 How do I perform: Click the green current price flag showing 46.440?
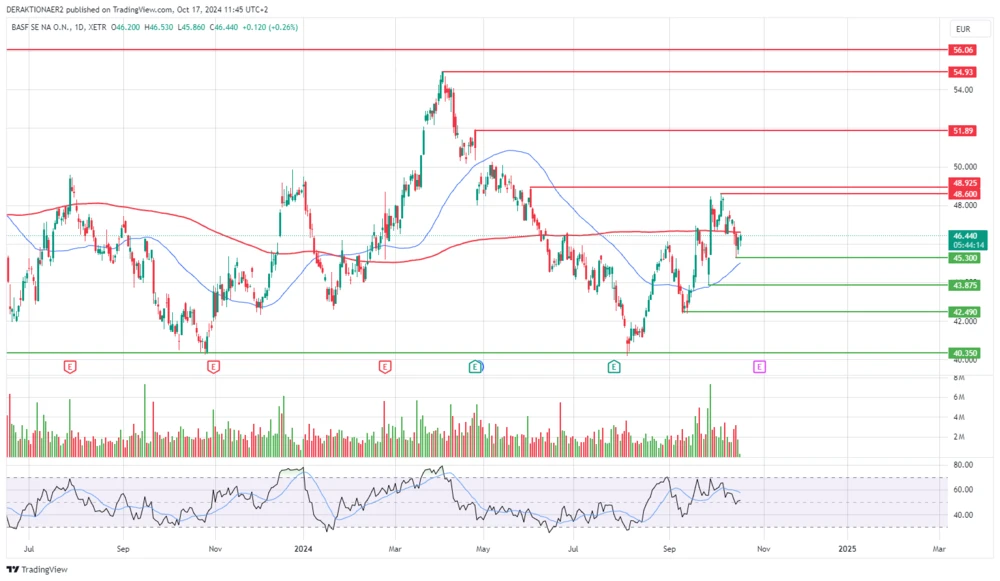coord(965,237)
